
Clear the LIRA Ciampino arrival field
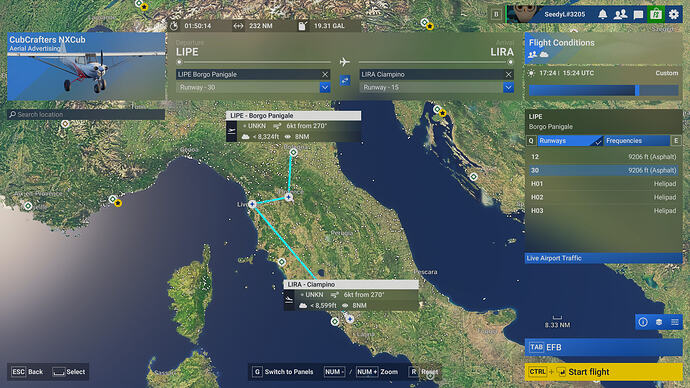pyautogui.click(x=508, y=74)
